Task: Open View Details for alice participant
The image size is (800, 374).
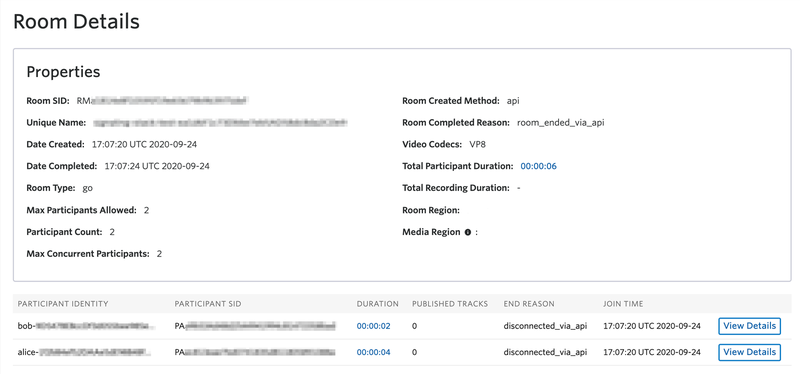Action: coord(749,352)
